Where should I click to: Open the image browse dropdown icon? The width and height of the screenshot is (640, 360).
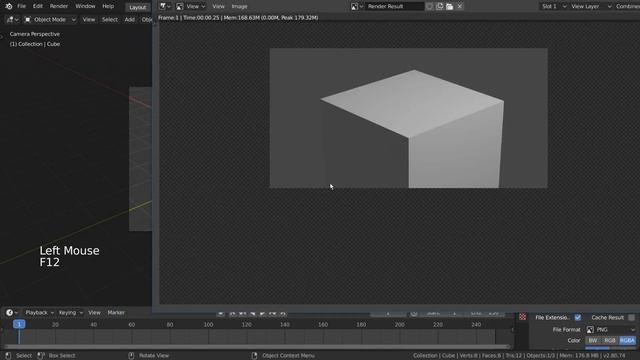(357, 6)
